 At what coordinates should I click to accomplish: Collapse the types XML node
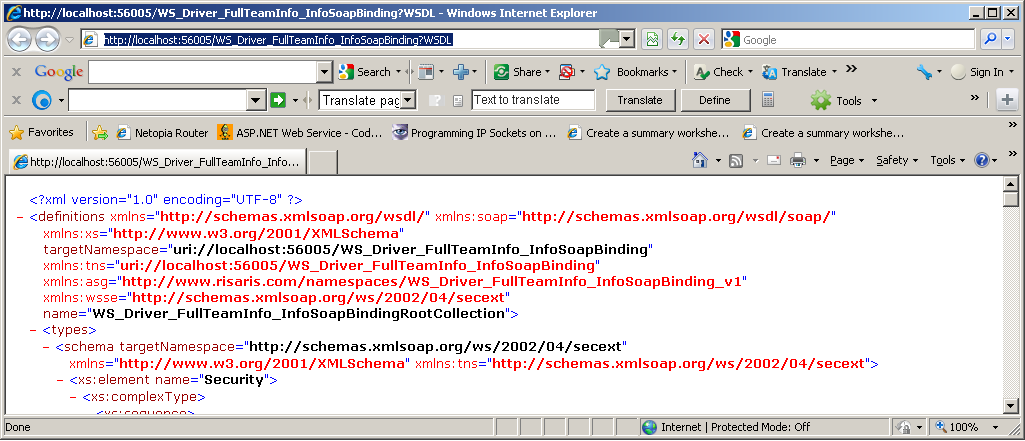click(33, 330)
